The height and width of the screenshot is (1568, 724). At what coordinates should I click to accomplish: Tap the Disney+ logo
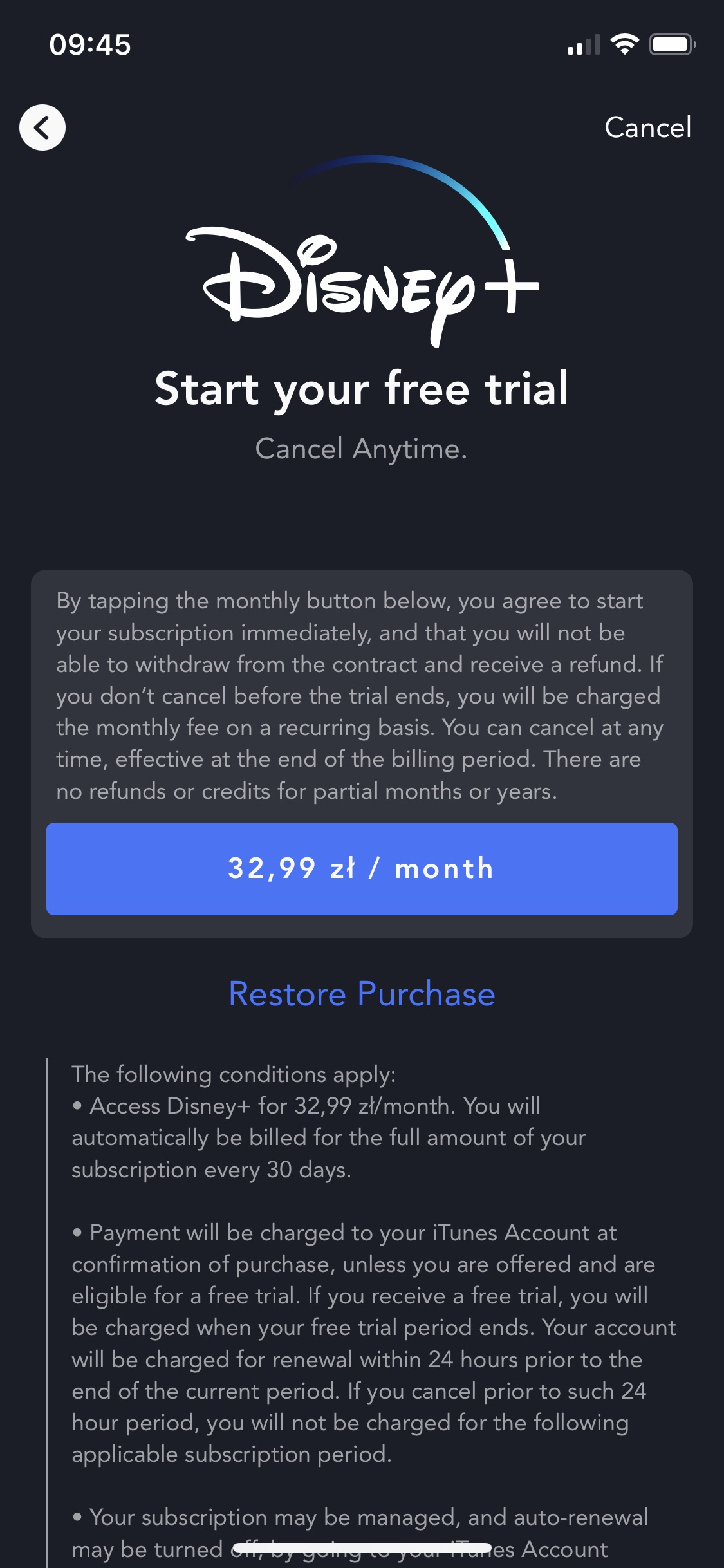pyautogui.click(x=362, y=252)
